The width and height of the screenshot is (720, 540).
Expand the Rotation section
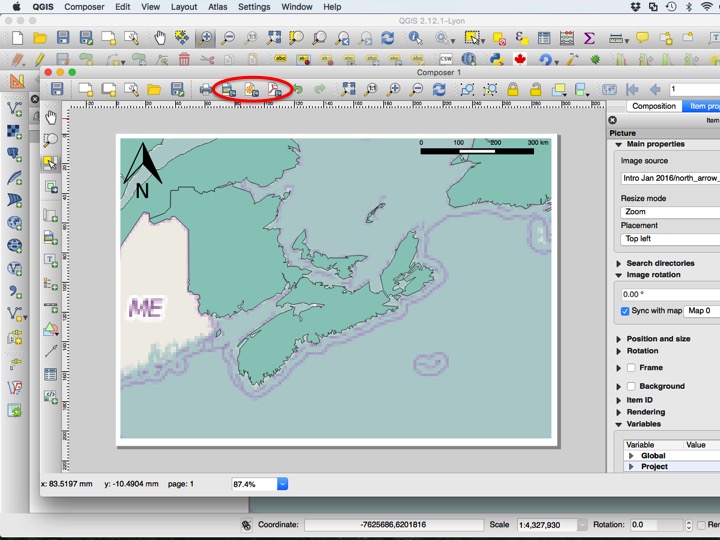(x=619, y=351)
